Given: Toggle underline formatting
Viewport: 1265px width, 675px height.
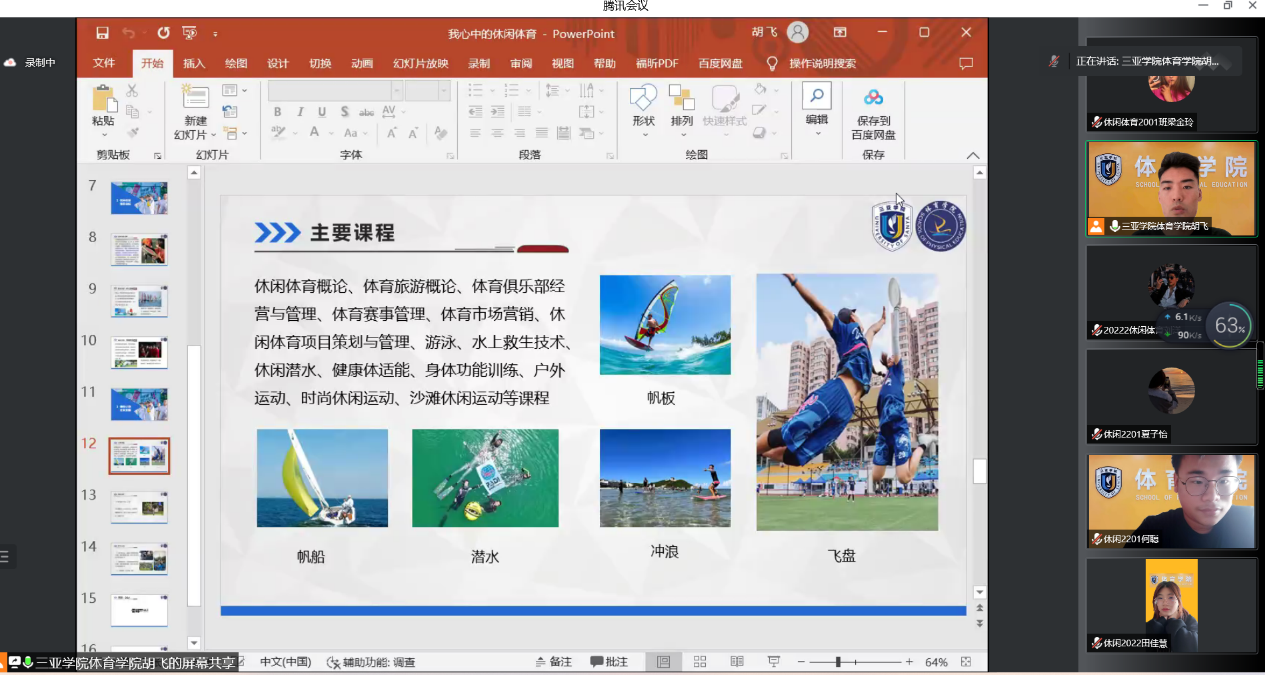Looking at the screenshot, I should point(322,112).
